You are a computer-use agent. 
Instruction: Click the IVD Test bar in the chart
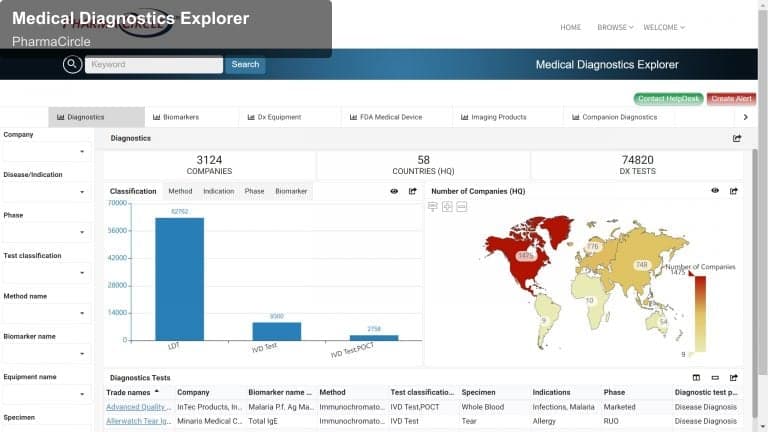click(277, 332)
